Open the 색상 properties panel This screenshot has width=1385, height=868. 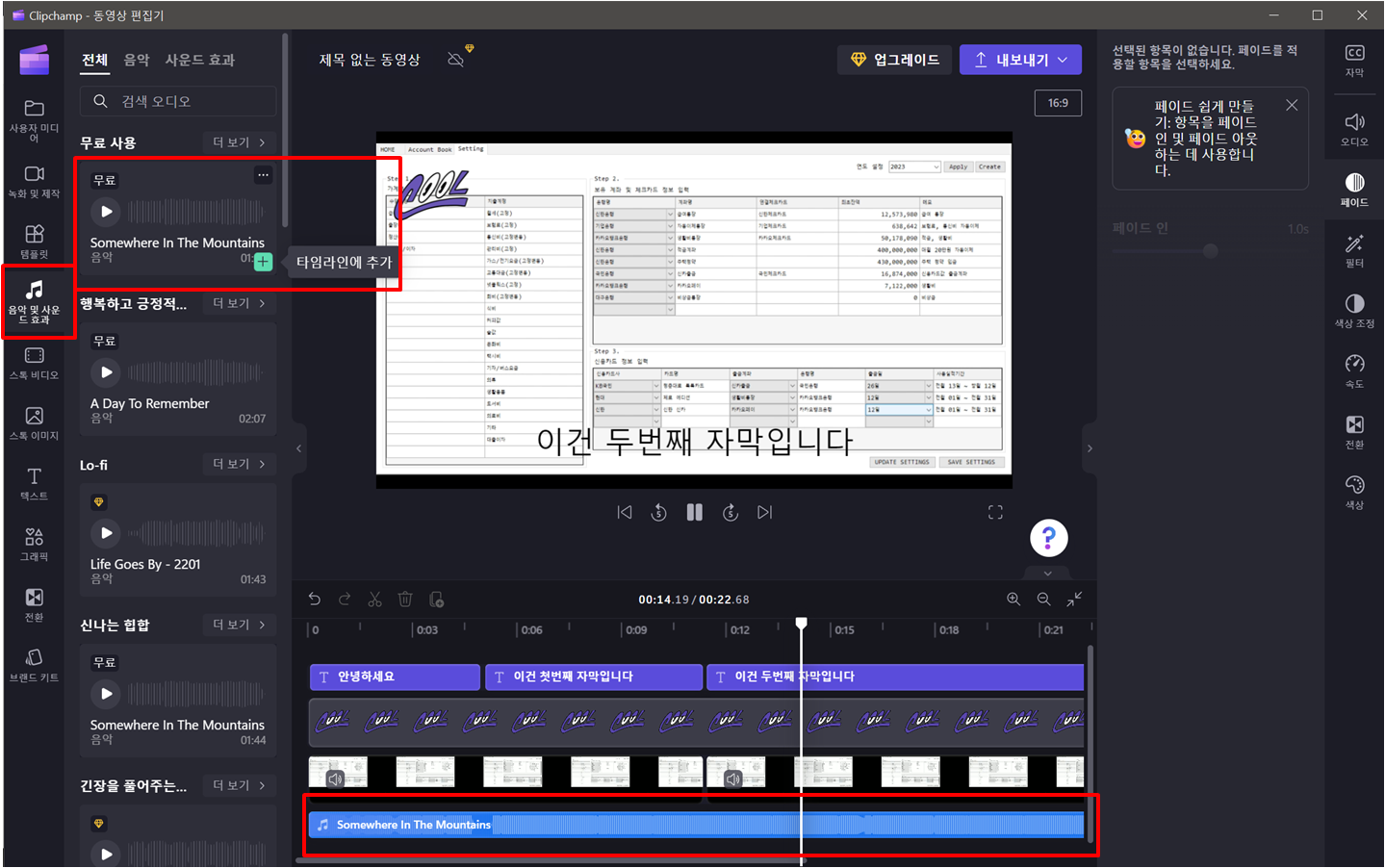[x=1354, y=492]
